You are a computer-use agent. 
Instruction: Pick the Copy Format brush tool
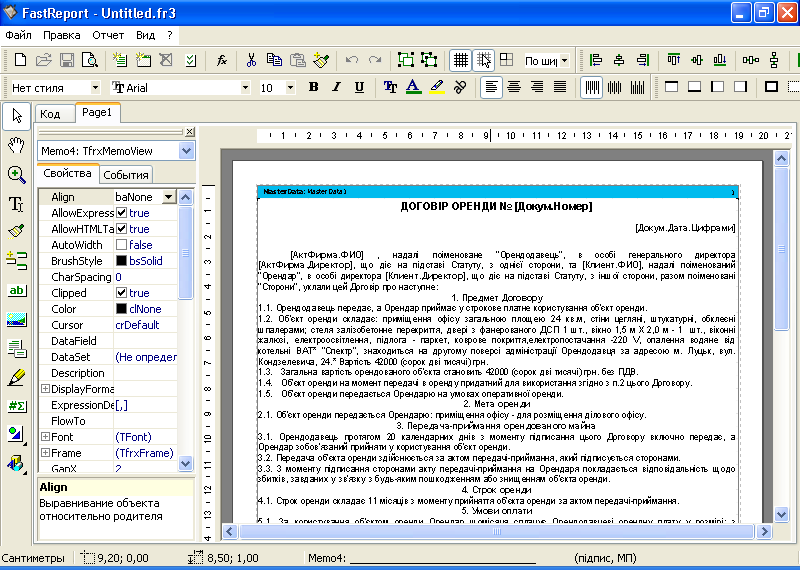16,233
